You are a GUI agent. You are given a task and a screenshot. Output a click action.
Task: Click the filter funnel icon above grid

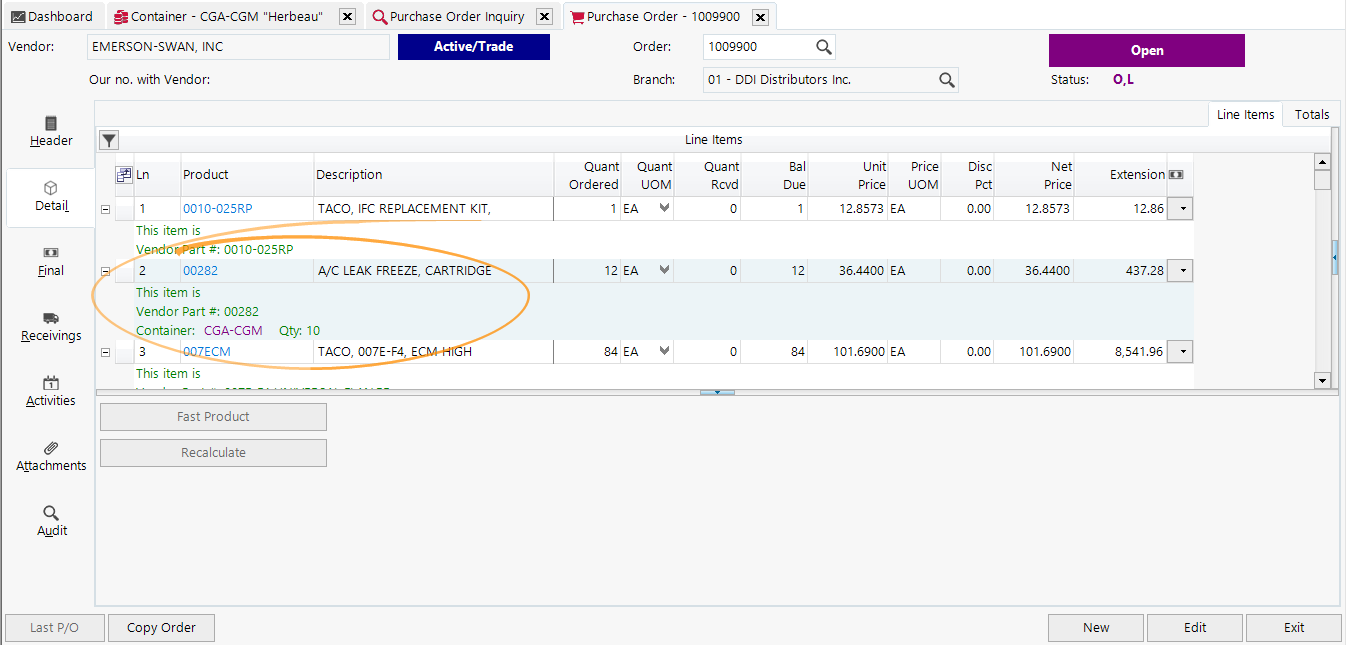(109, 140)
